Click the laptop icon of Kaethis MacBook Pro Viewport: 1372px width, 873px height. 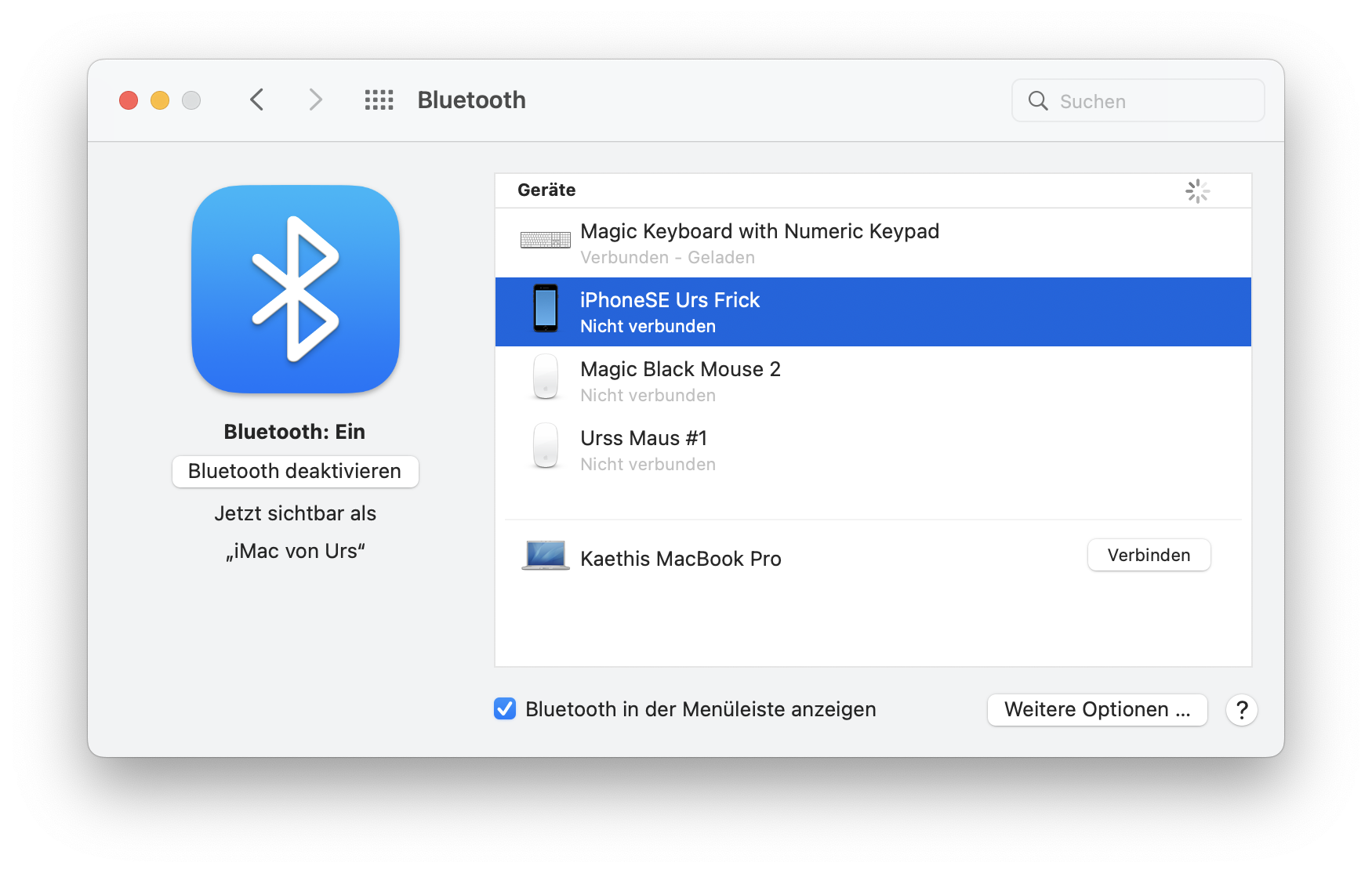pyautogui.click(x=546, y=556)
